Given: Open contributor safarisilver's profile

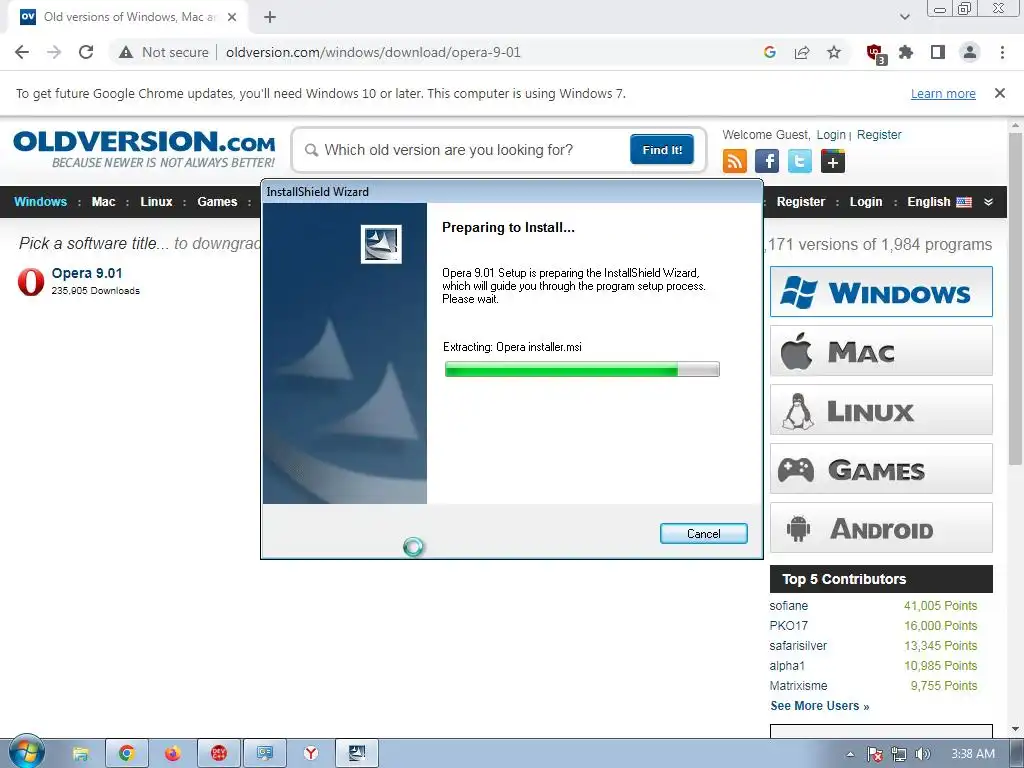Looking at the screenshot, I should click(798, 645).
